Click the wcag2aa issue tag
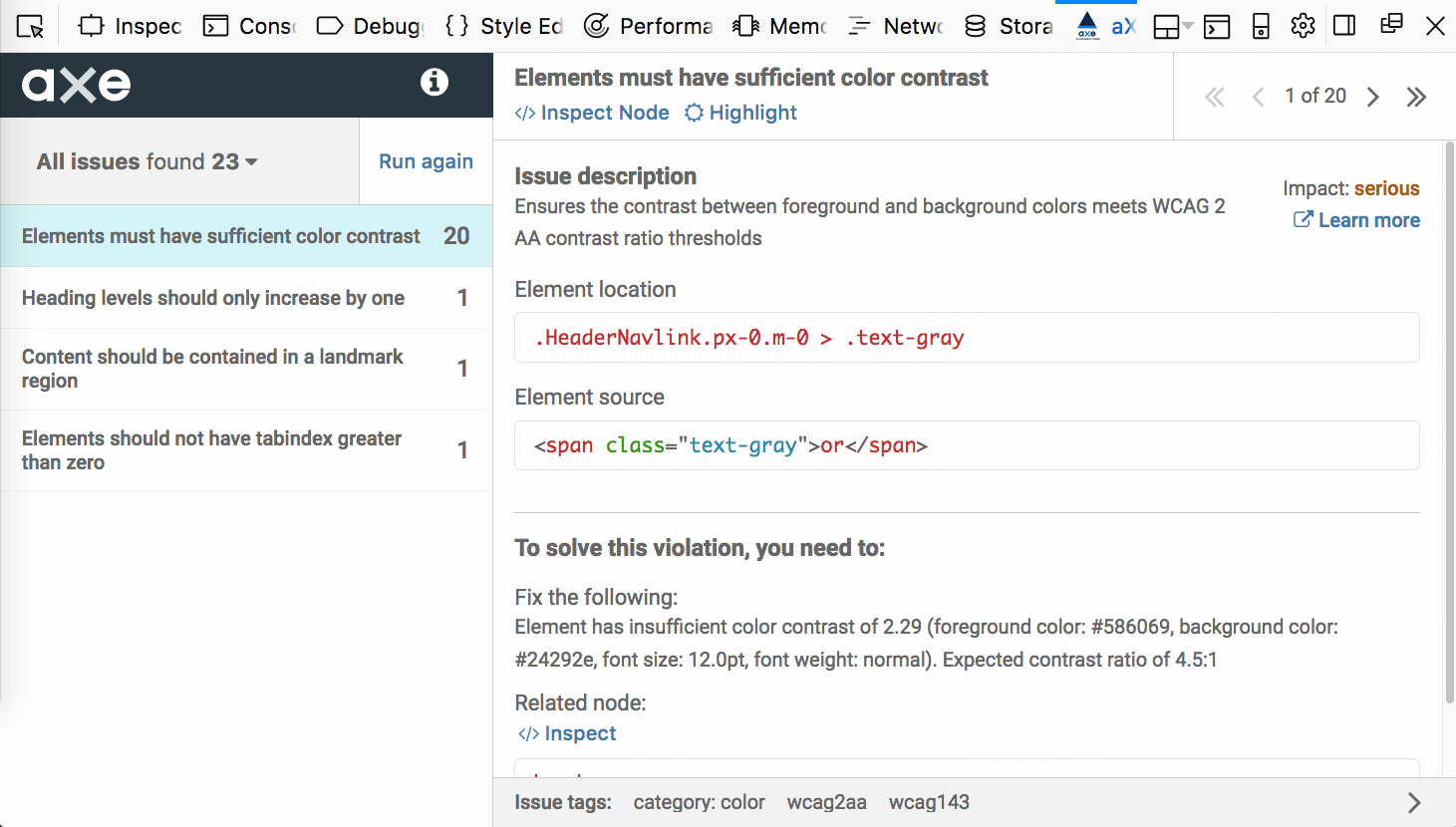The image size is (1456, 827). 826,802
